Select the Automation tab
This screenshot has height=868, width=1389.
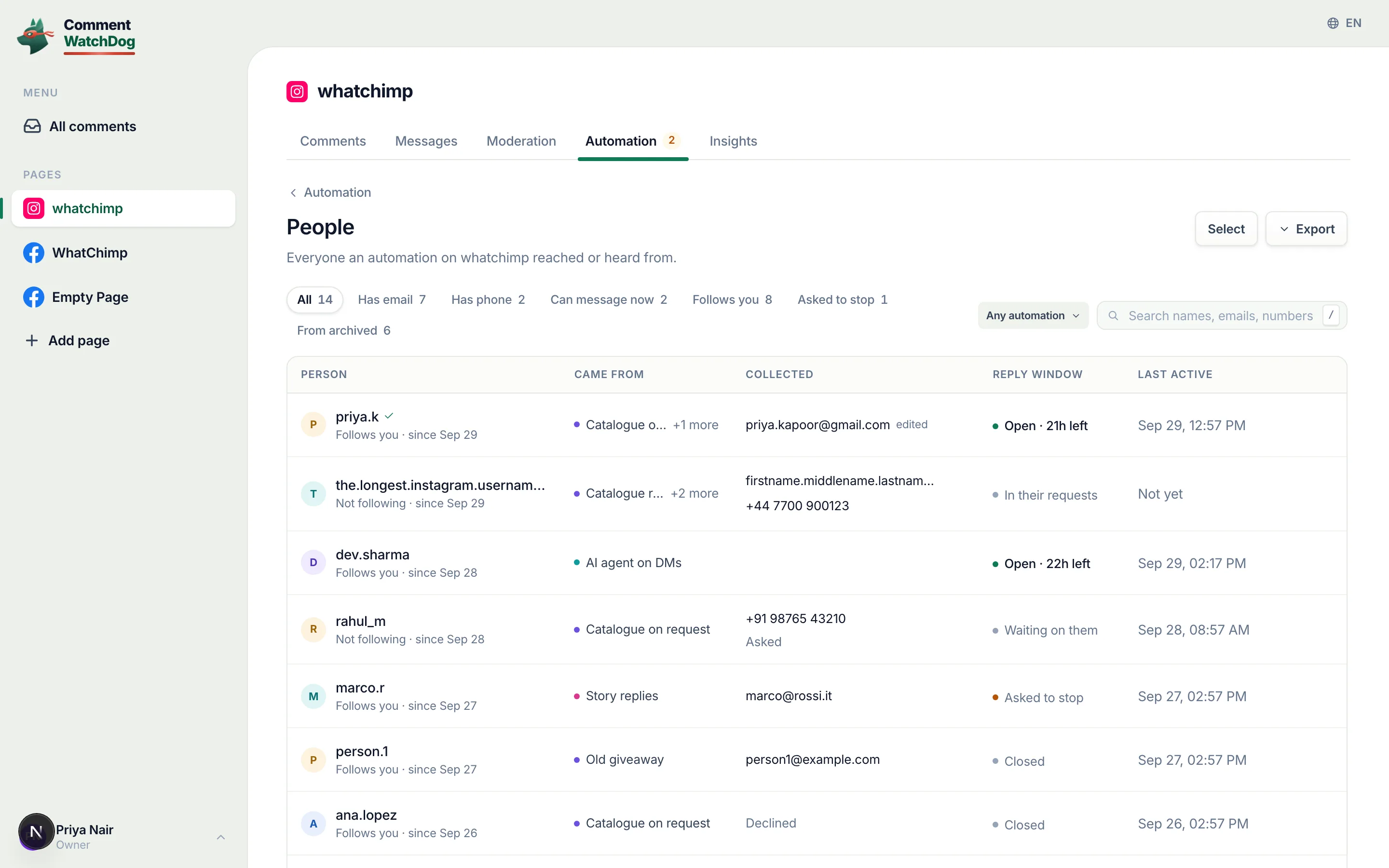click(x=632, y=141)
